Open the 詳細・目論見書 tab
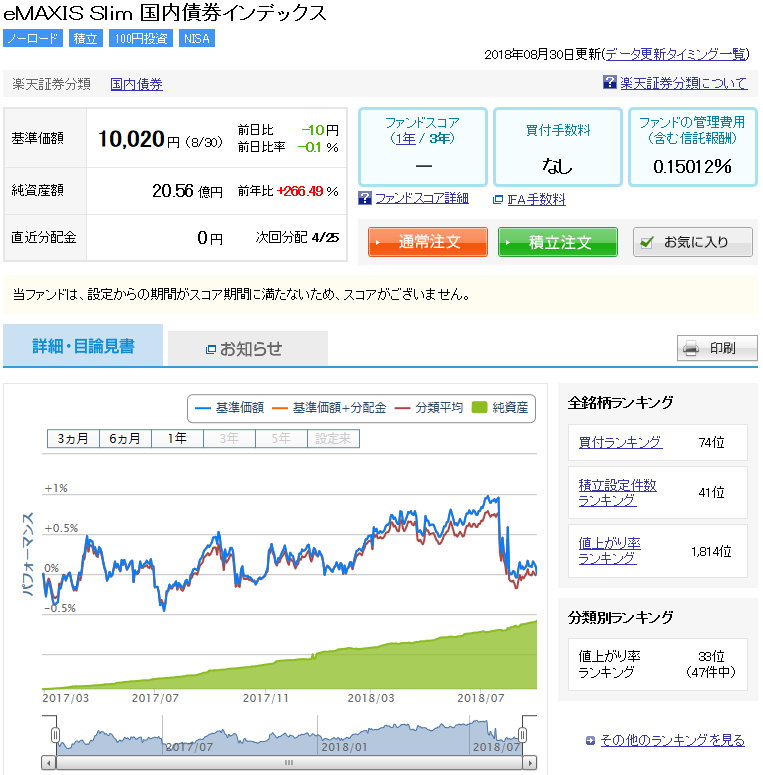The height and width of the screenshot is (775, 763). pyautogui.click(x=83, y=345)
